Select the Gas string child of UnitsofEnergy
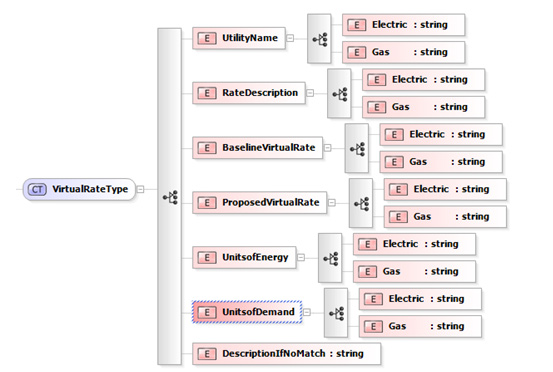Image resolution: width=553 pixels, height=372 pixels. pyautogui.click(x=414, y=272)
